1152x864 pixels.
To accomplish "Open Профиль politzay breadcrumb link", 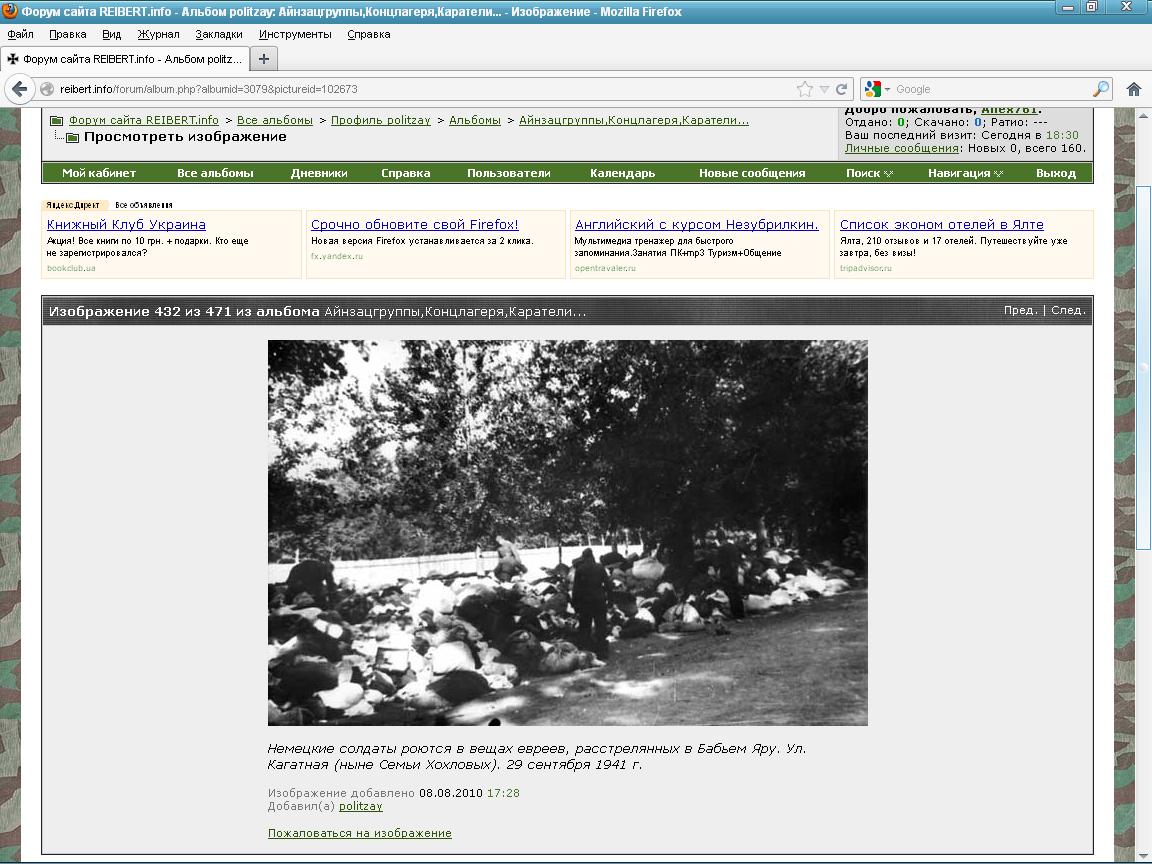I will click(x=381, y=120).
